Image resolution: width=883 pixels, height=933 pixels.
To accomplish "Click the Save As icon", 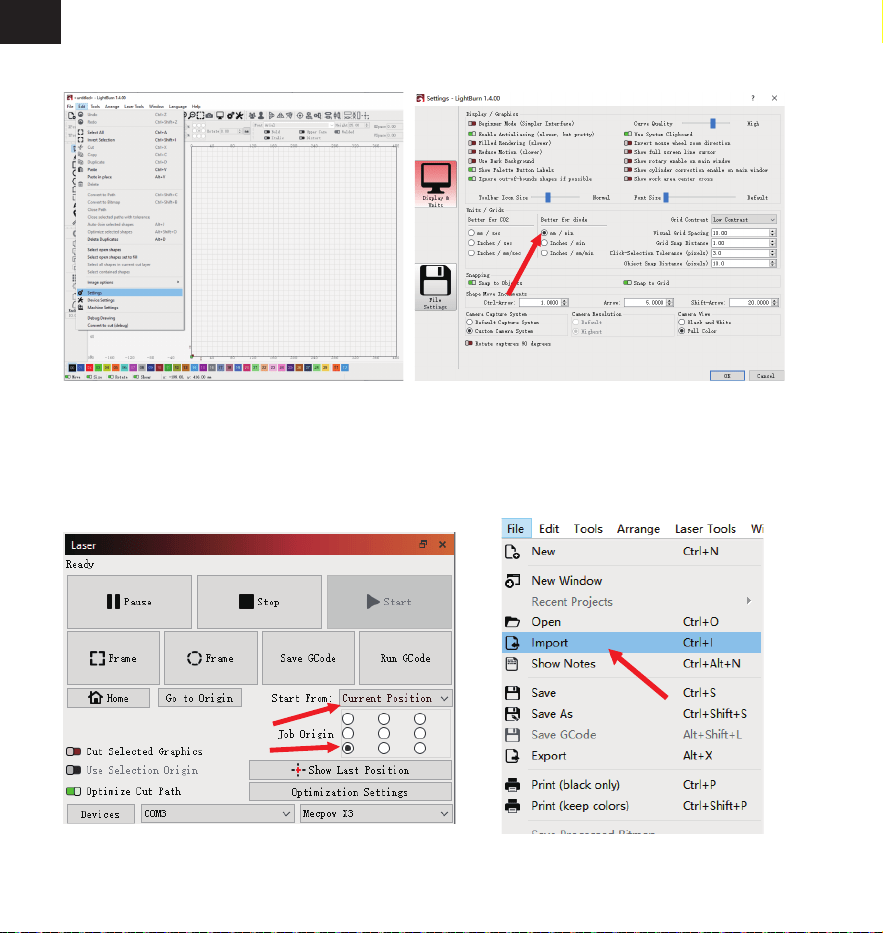I will pos(512,713).
